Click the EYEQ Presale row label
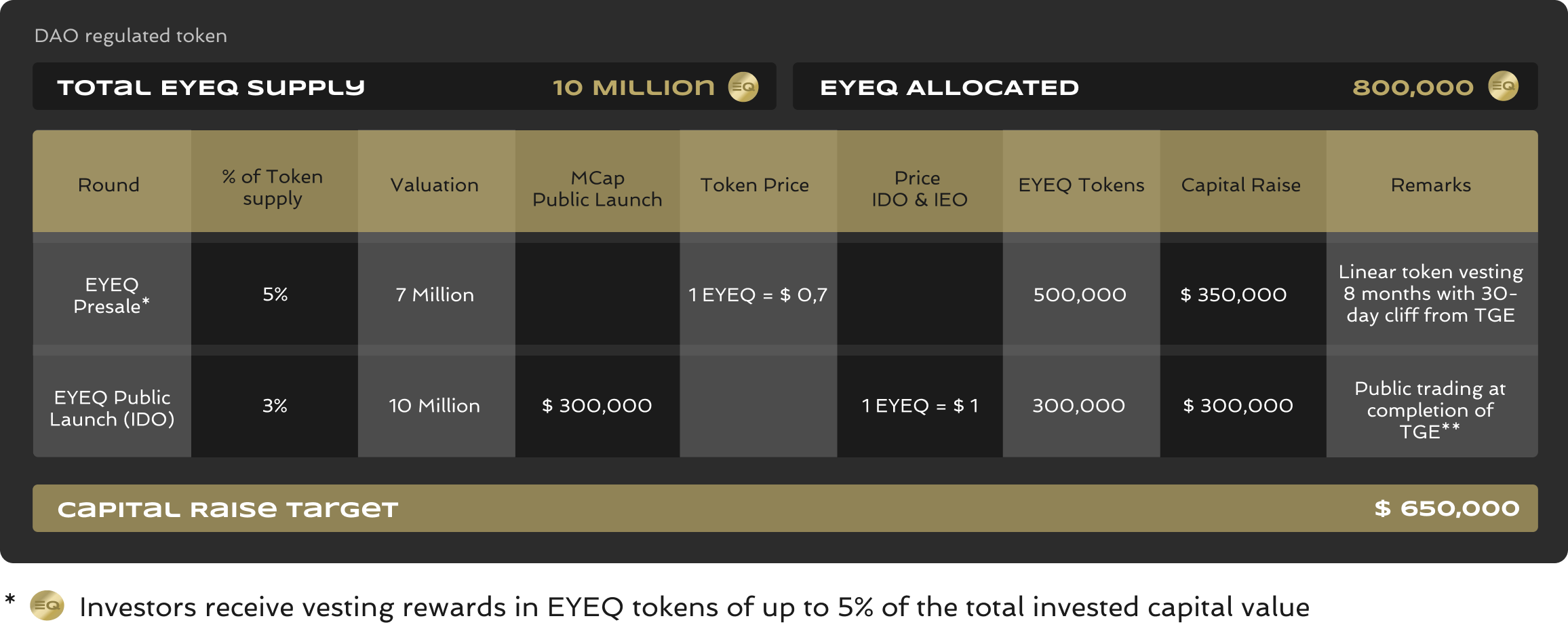1568x627 pixels. [x=112, y=294]
